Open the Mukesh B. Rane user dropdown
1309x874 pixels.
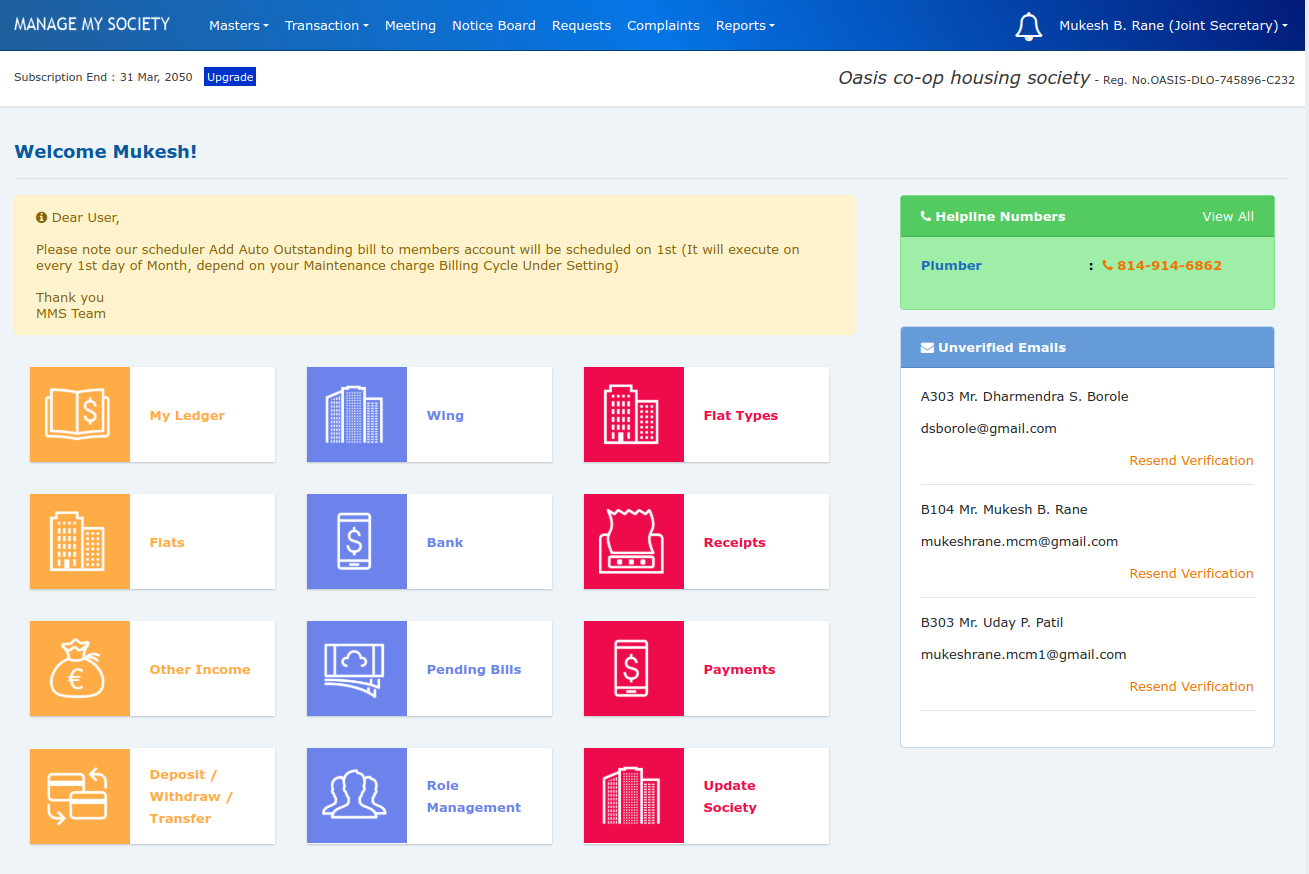[1174, 26]
